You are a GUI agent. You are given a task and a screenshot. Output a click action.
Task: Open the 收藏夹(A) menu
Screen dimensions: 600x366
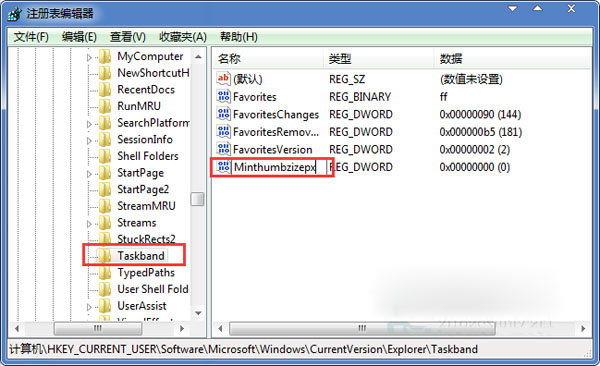click(x=183, y=37)
